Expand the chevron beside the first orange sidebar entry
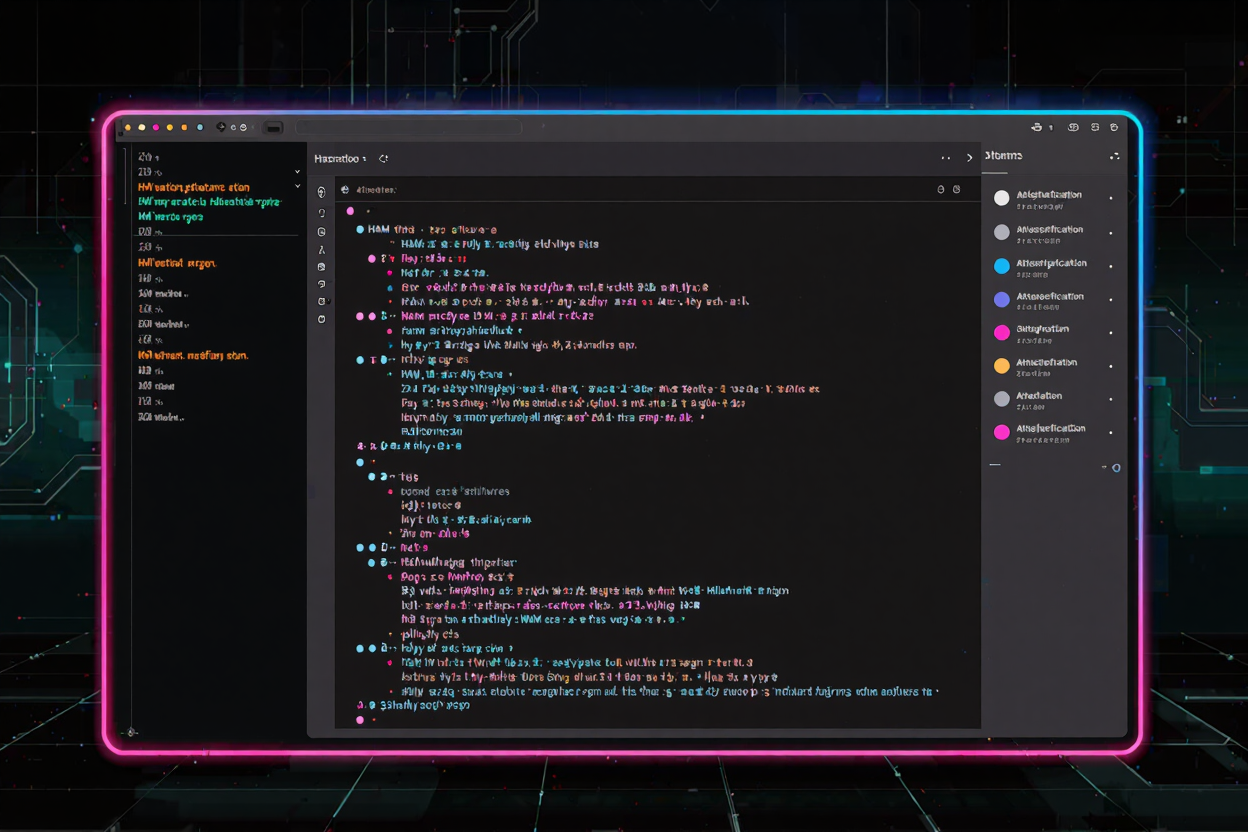The width and height of the screenshot is (1248, 832). click(297, 187)
